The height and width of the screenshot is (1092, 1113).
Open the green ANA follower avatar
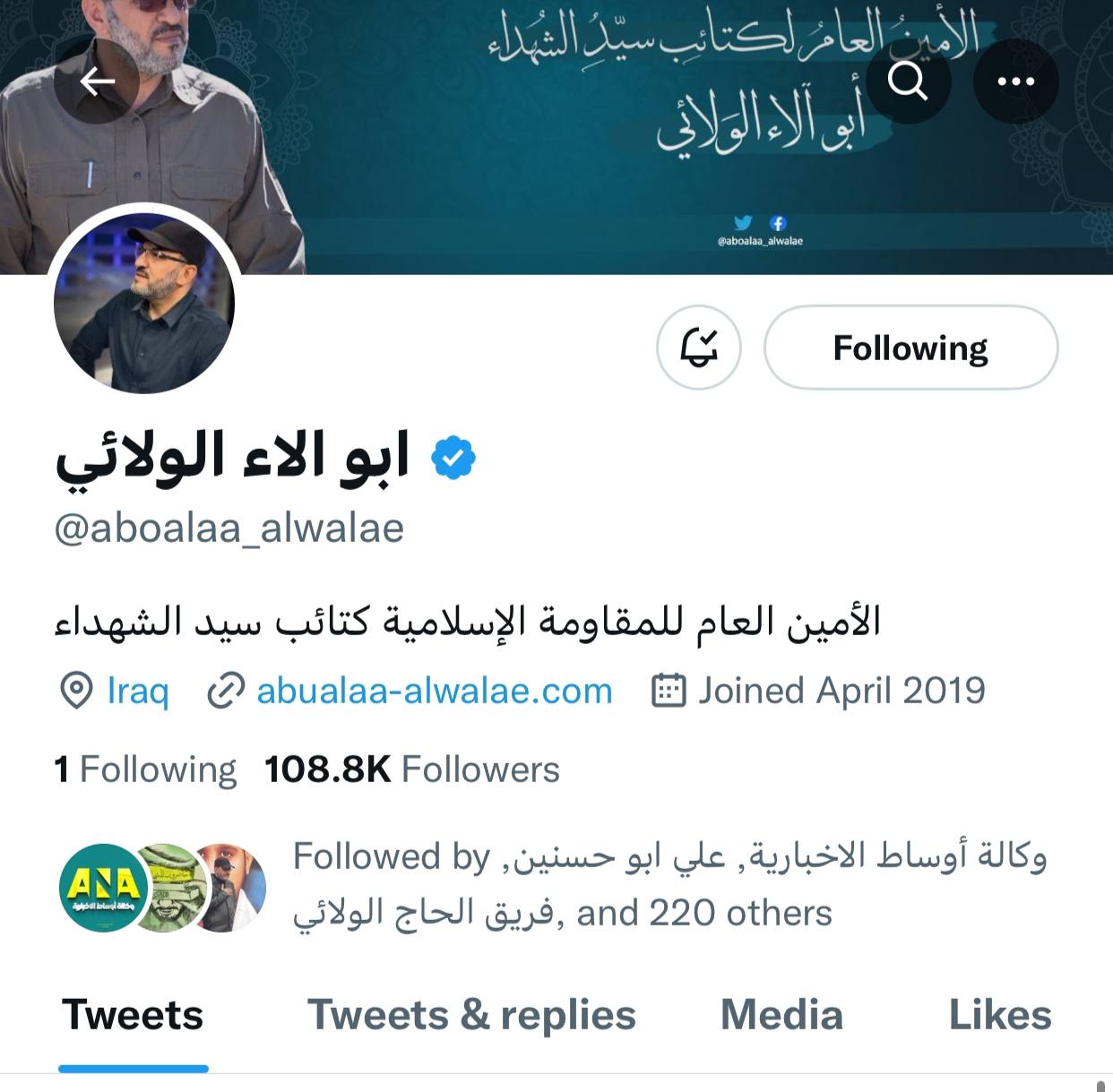[105, 888]
